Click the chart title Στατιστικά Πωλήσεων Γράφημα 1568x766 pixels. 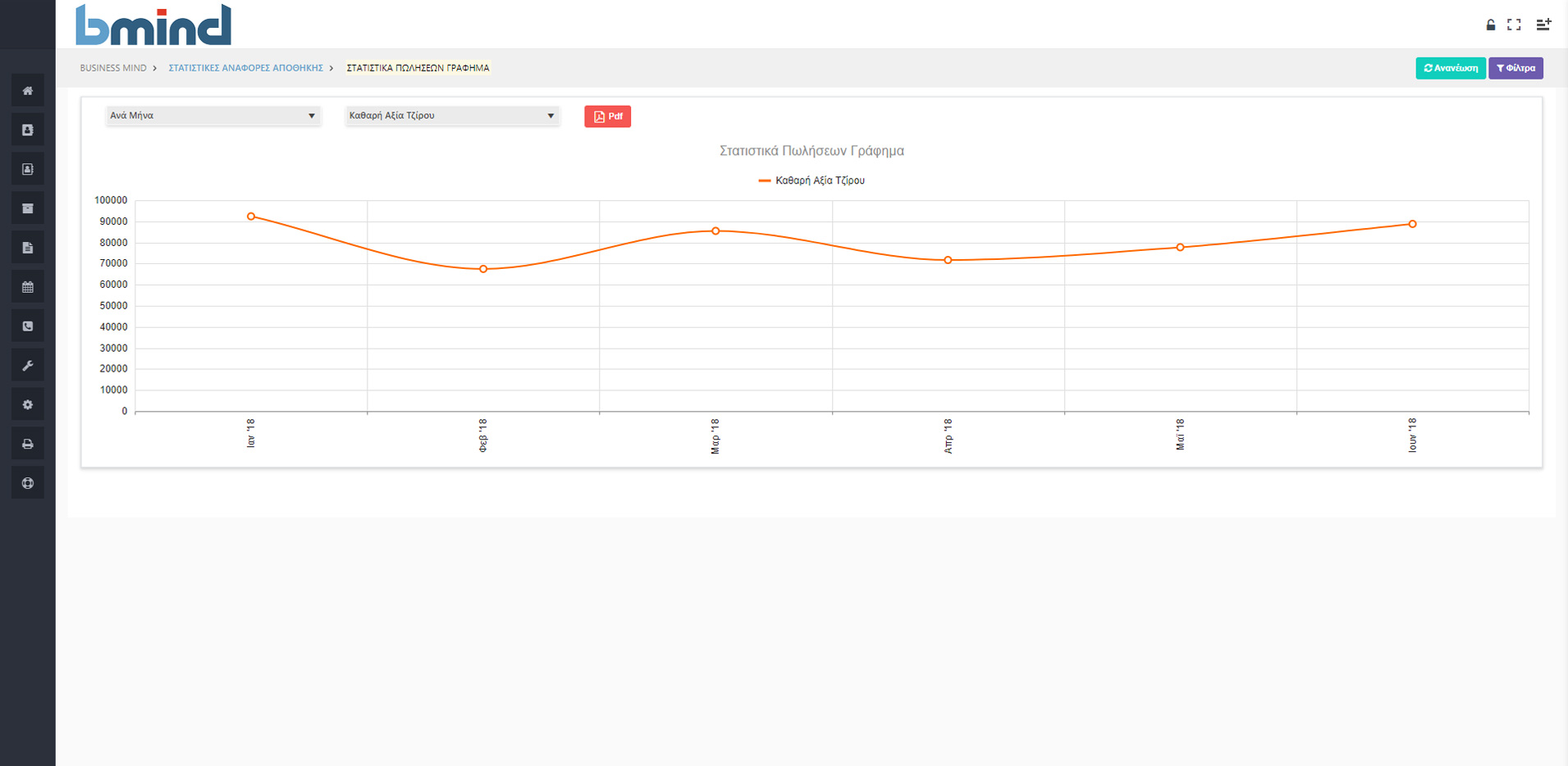coord(811,151)
